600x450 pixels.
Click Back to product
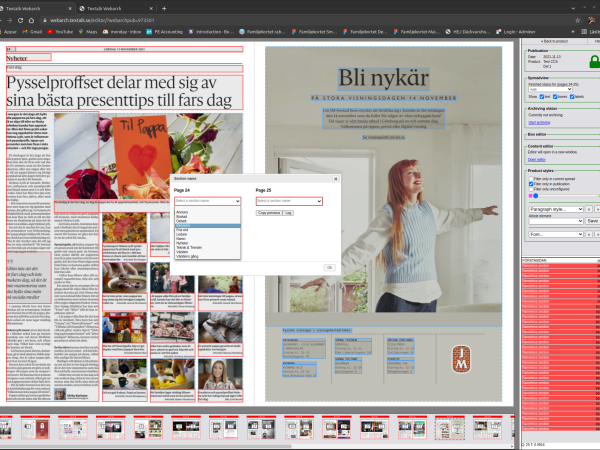(x=554, y=41)
